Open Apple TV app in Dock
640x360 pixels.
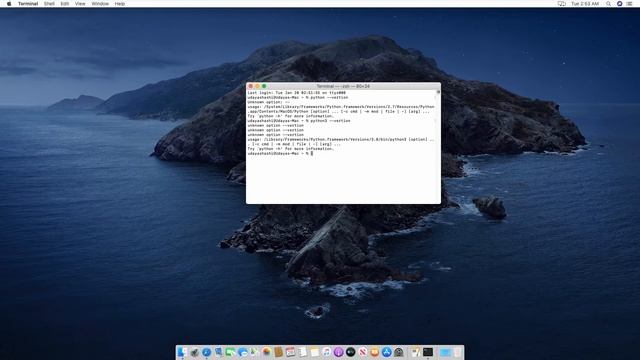351,352
